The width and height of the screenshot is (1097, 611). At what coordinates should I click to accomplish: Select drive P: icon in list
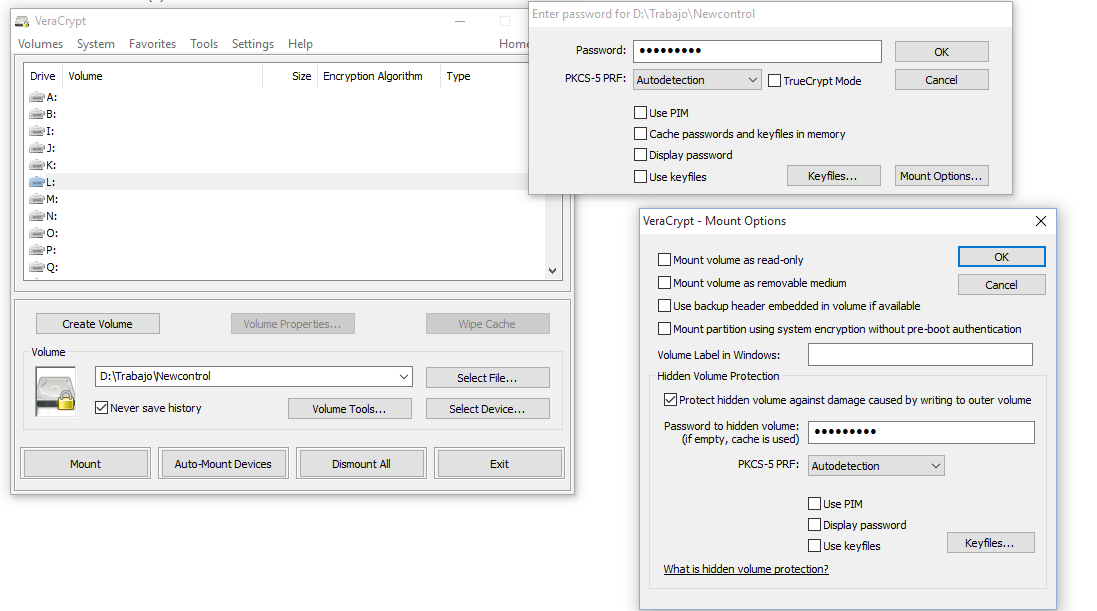click(36, 250)
